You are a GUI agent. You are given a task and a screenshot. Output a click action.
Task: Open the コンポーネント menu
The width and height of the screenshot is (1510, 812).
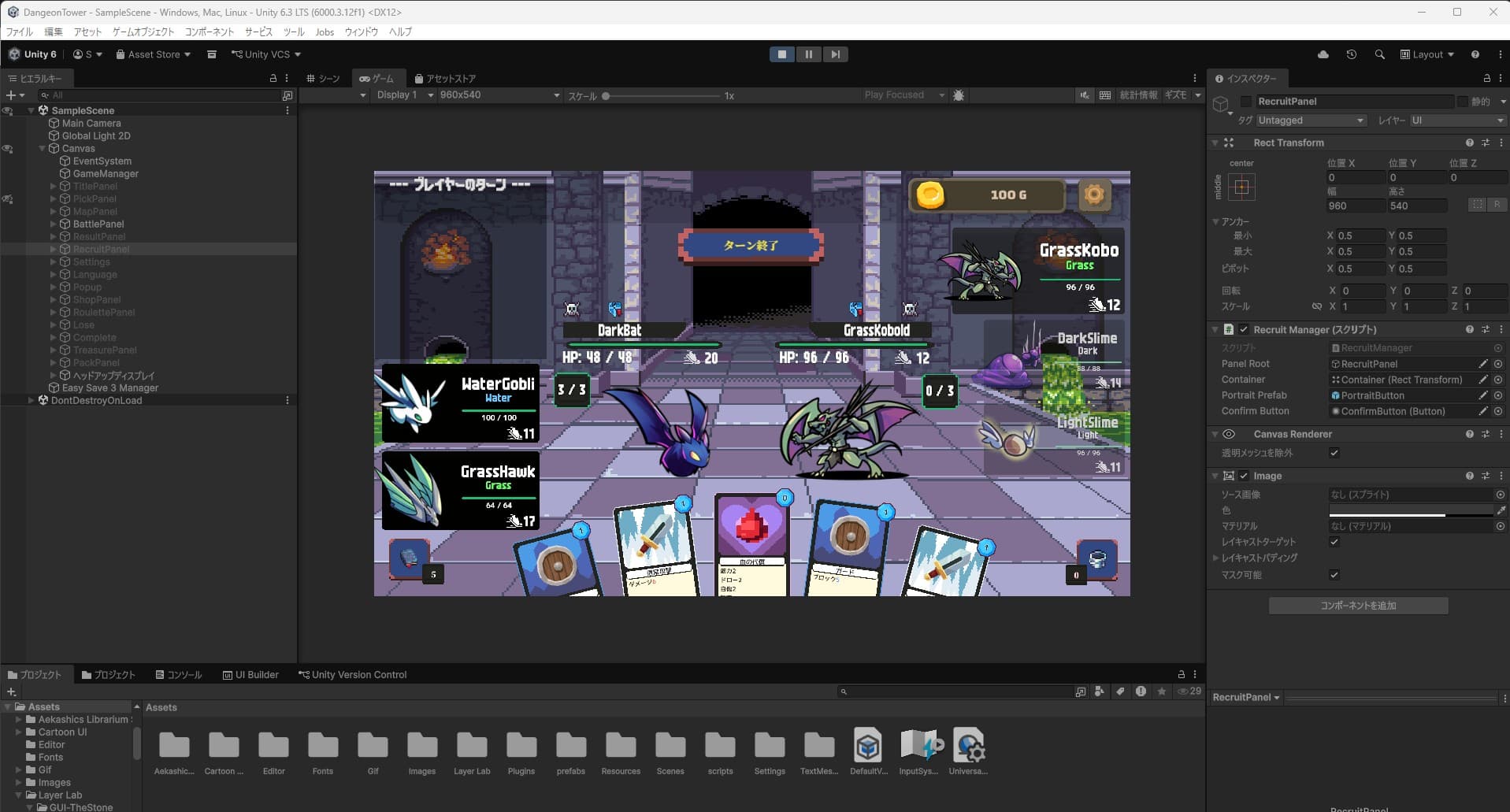pyautogui.click(x=210, y=32)
